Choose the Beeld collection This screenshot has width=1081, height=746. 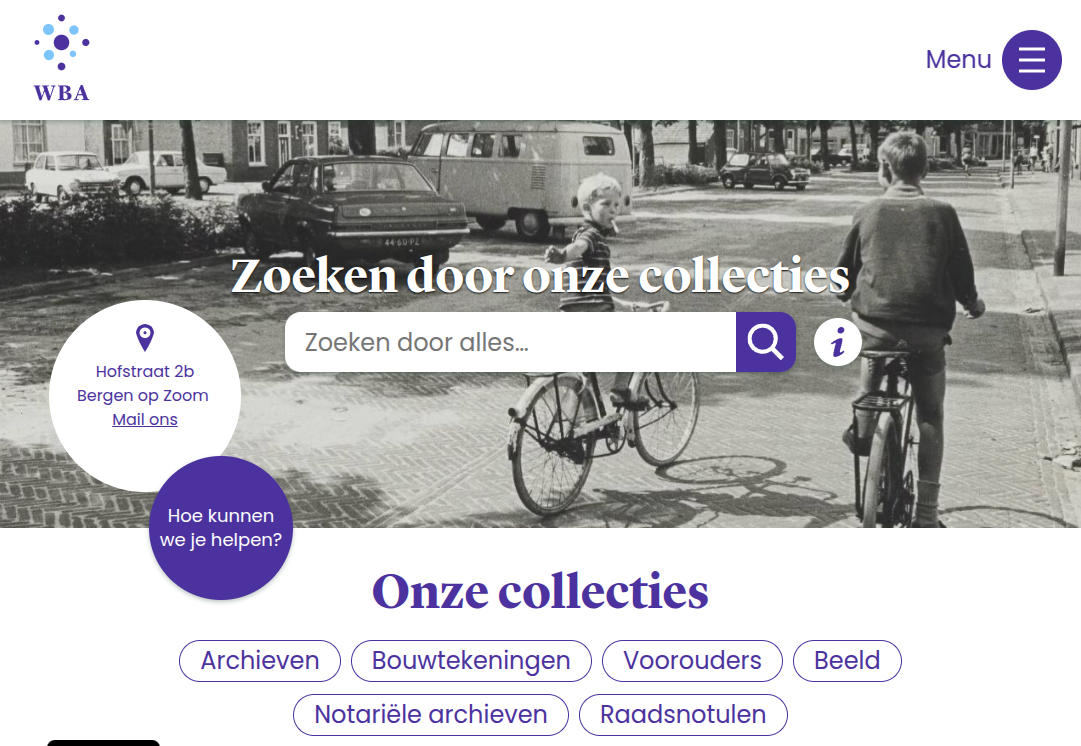(x=847, y=661)
